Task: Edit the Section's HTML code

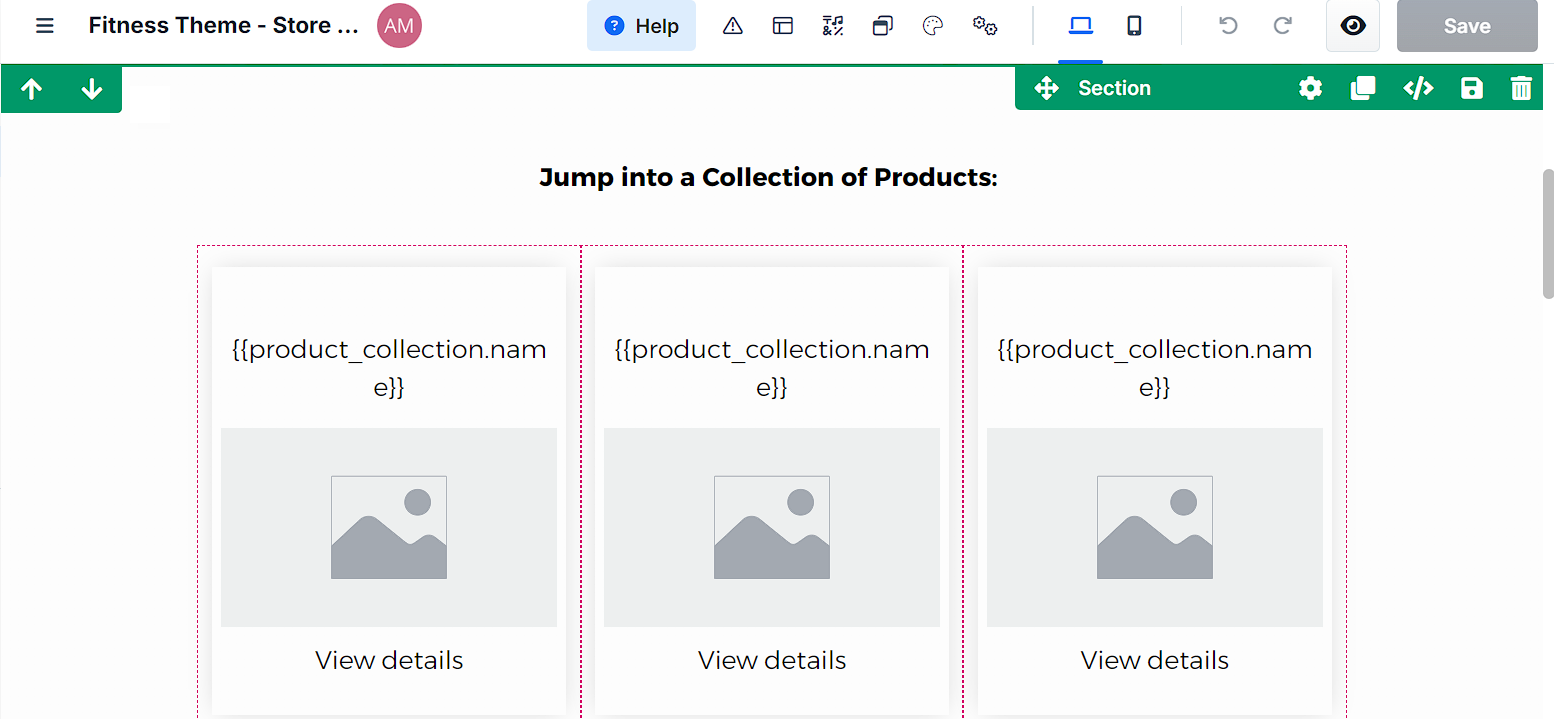Action: pos(1418,88)
